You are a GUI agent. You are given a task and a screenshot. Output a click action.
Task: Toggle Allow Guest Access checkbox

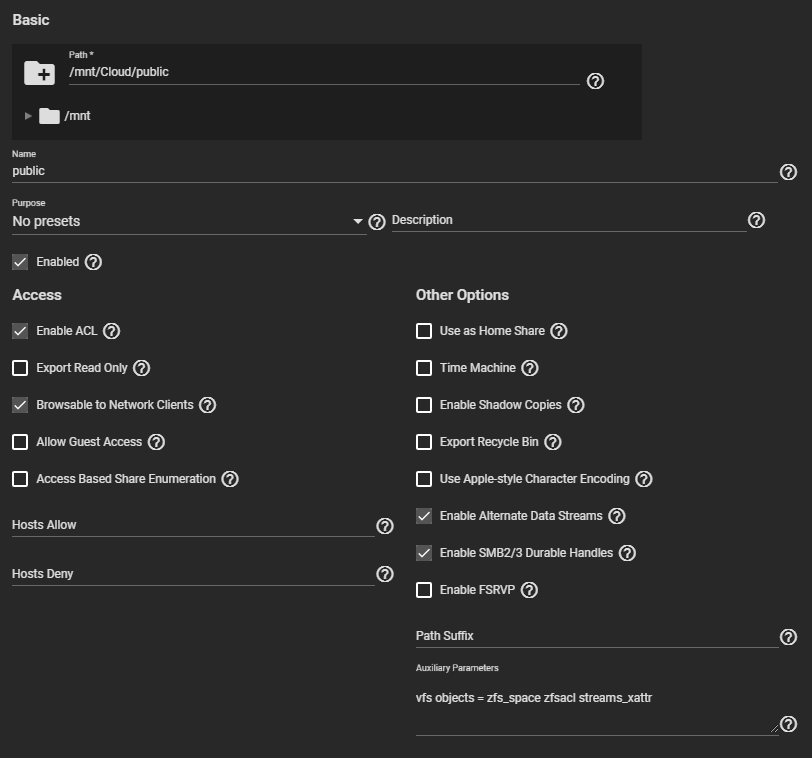(20, 442)
